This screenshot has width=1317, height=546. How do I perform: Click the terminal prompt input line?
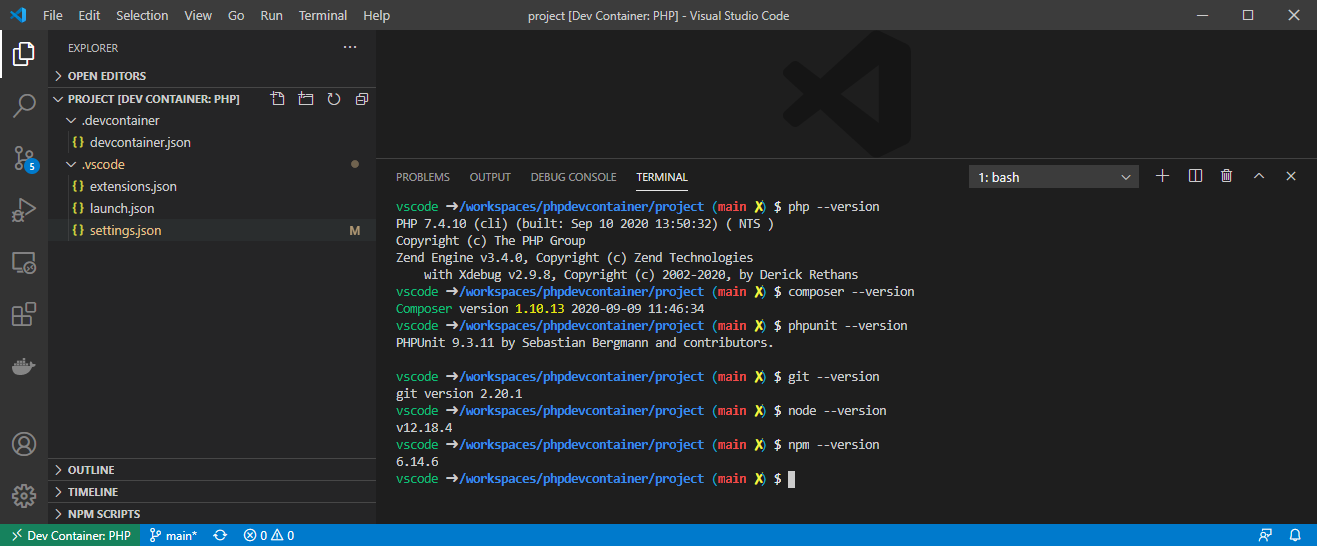(x=595, y=479)
